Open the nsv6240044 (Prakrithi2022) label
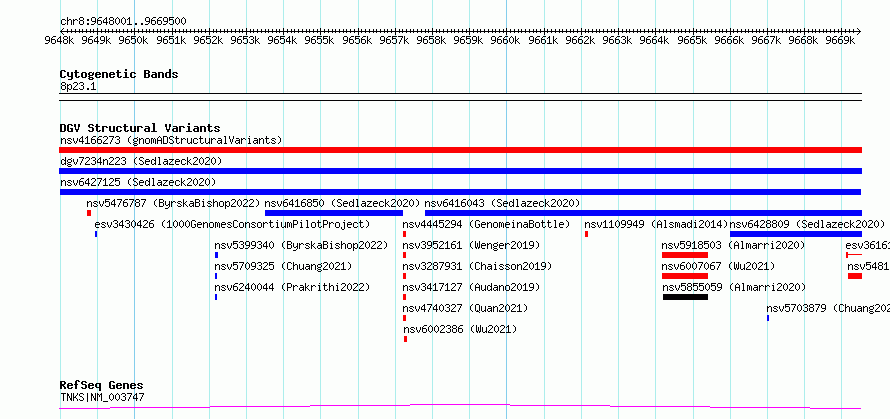Screen dimensions: 890x419 pos(292,287)
